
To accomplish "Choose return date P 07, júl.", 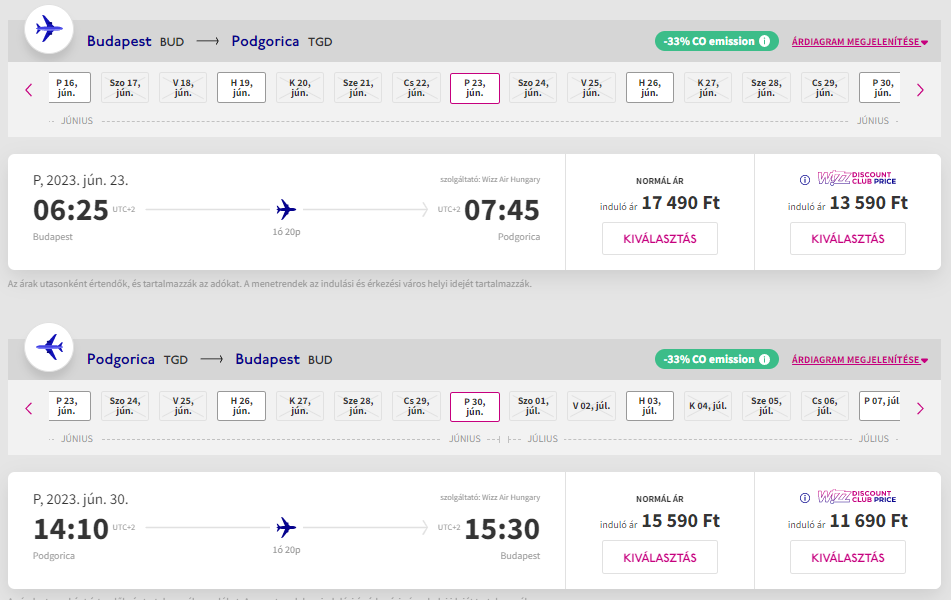I will [882, 406].
